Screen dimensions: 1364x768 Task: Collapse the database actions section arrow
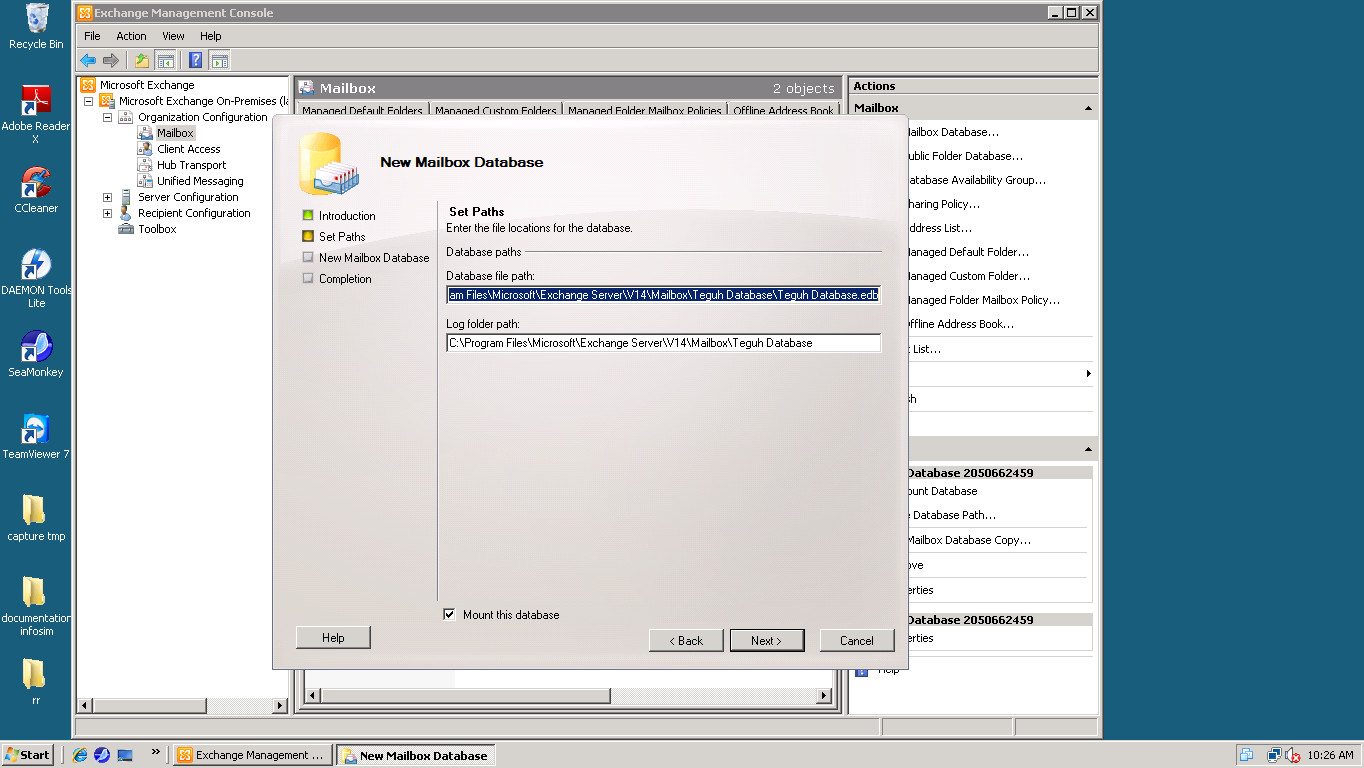(1088, 449)
